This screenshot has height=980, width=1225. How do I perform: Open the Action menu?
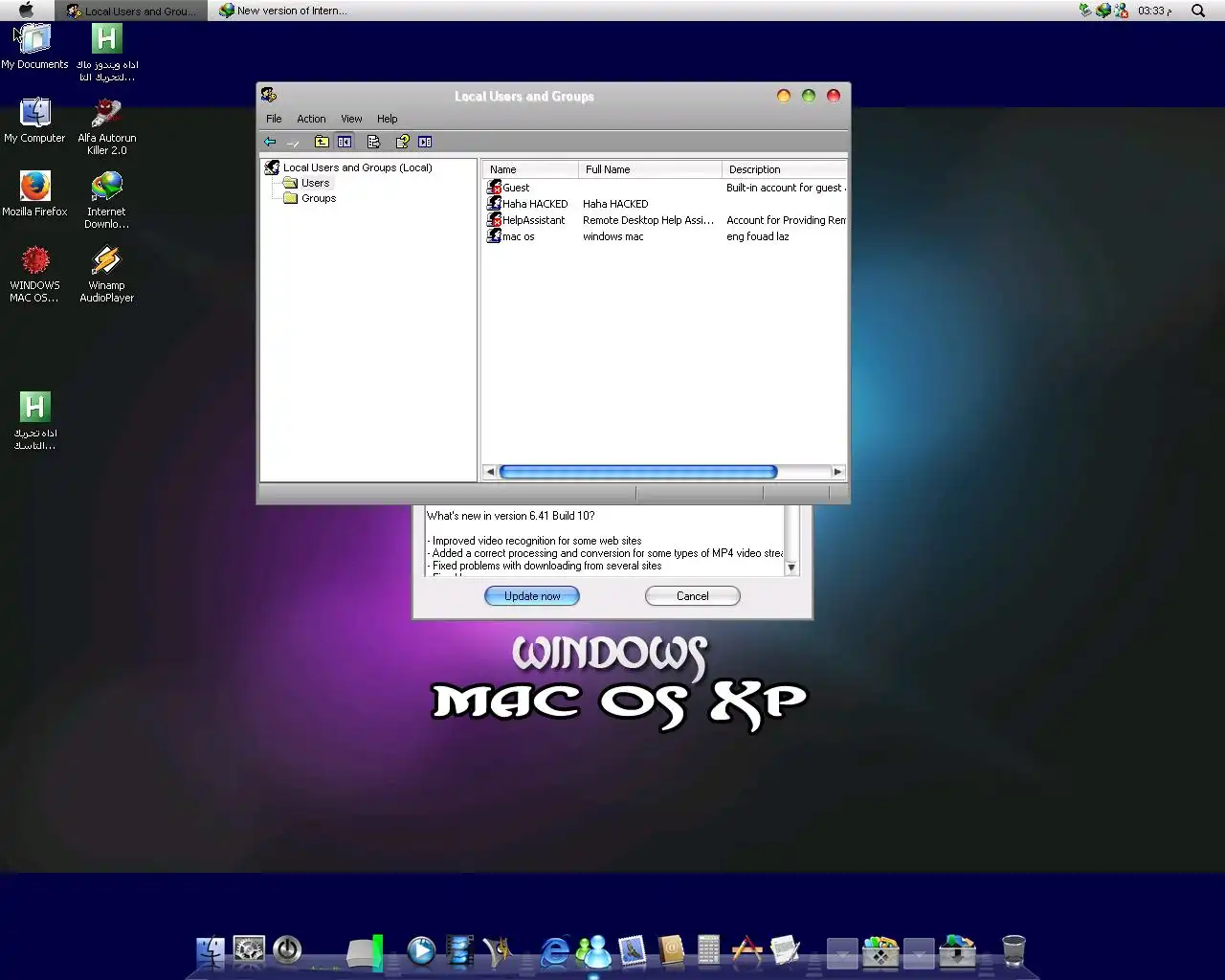(x=311, y=119)
